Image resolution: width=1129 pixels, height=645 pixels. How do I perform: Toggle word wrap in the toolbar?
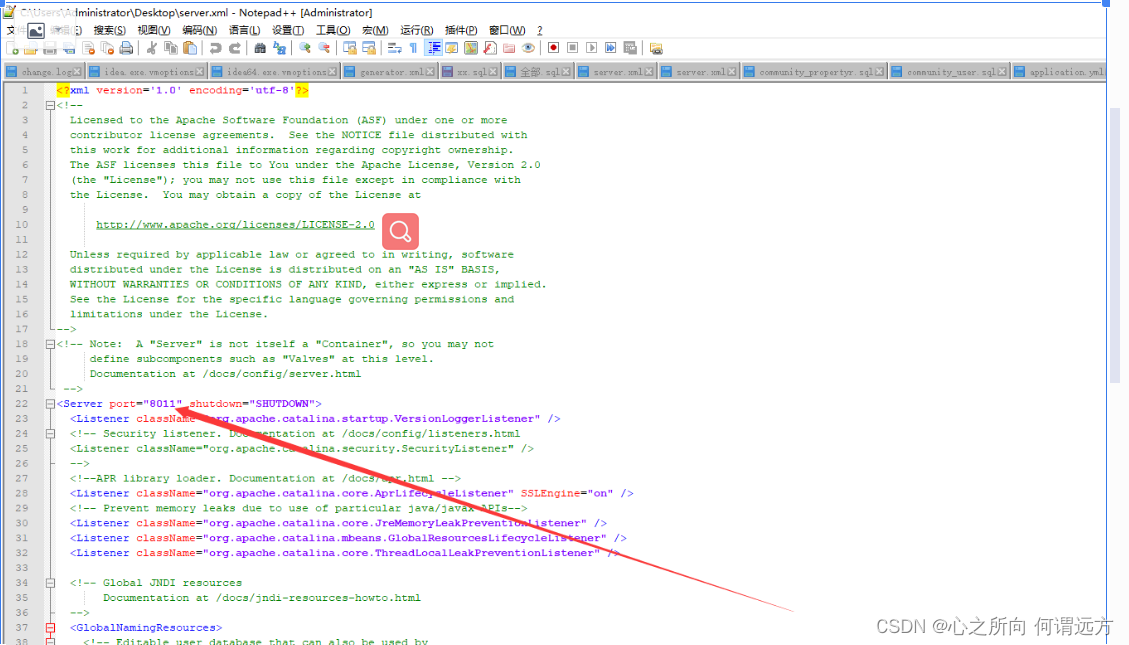pos(395,48)
